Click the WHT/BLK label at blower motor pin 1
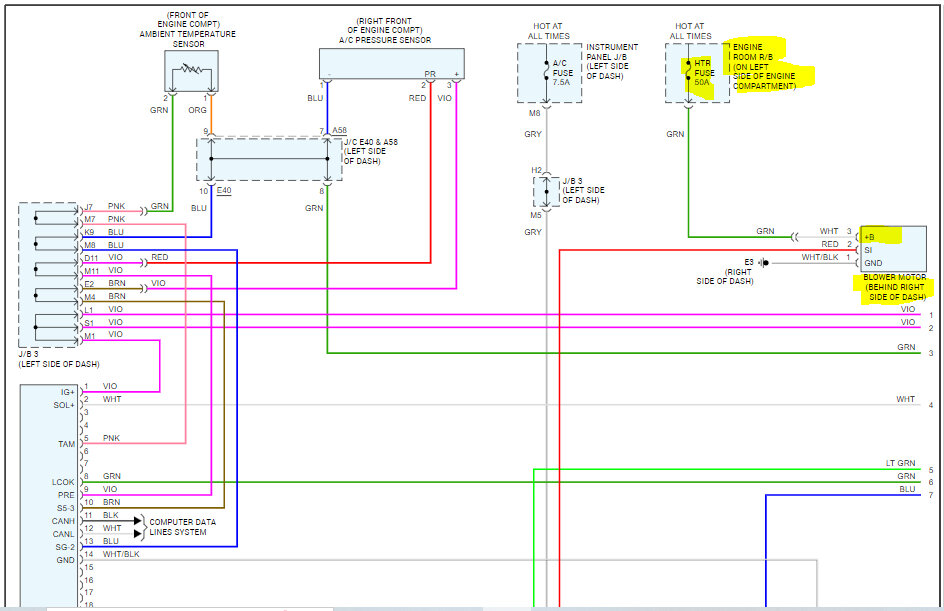Viewport: 944px width, 611px height. pyautogui.click(x=820, y=258)
